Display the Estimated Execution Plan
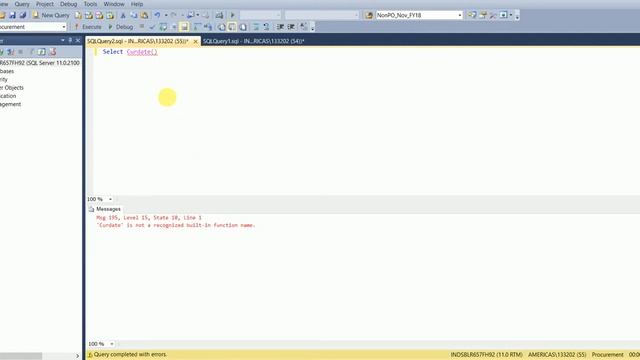The image size is (640, 360). 163,27
